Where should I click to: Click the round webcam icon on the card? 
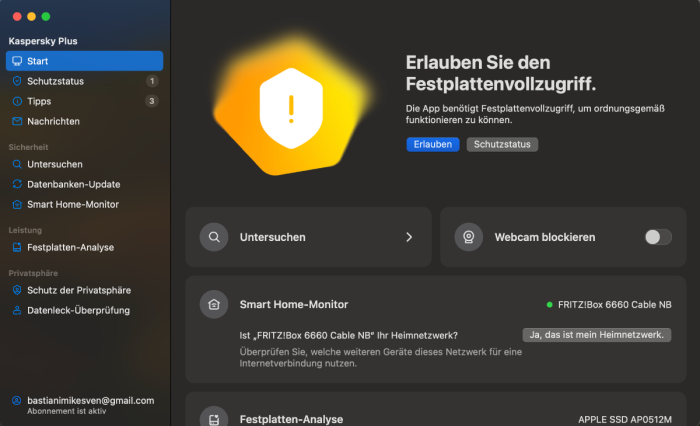coord(468,237)
